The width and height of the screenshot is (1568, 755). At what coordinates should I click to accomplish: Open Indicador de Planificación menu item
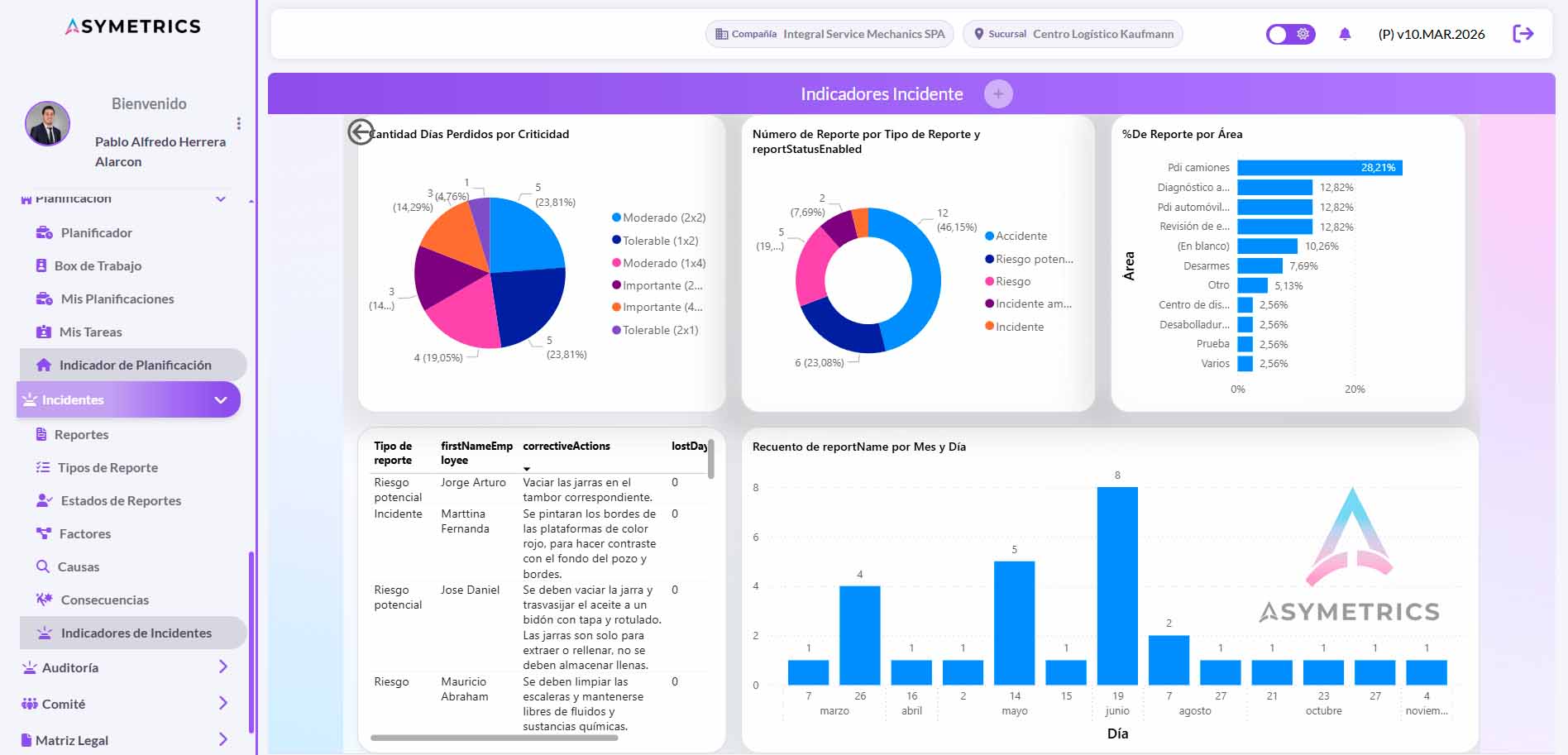pos(133,365)
